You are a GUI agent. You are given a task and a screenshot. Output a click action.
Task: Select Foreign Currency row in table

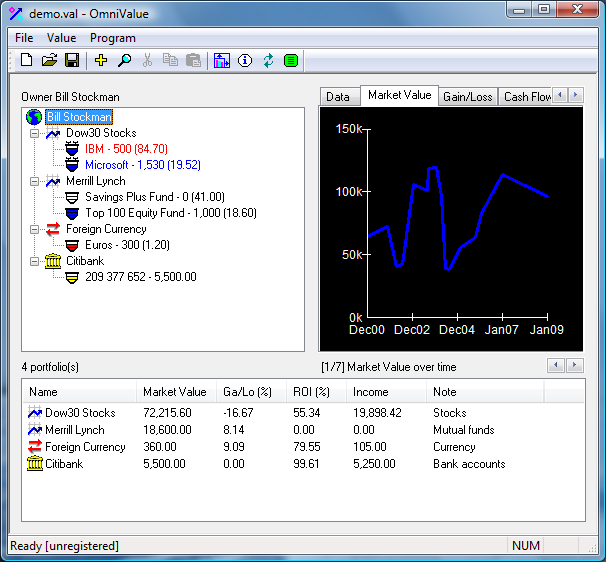point(303,446)
